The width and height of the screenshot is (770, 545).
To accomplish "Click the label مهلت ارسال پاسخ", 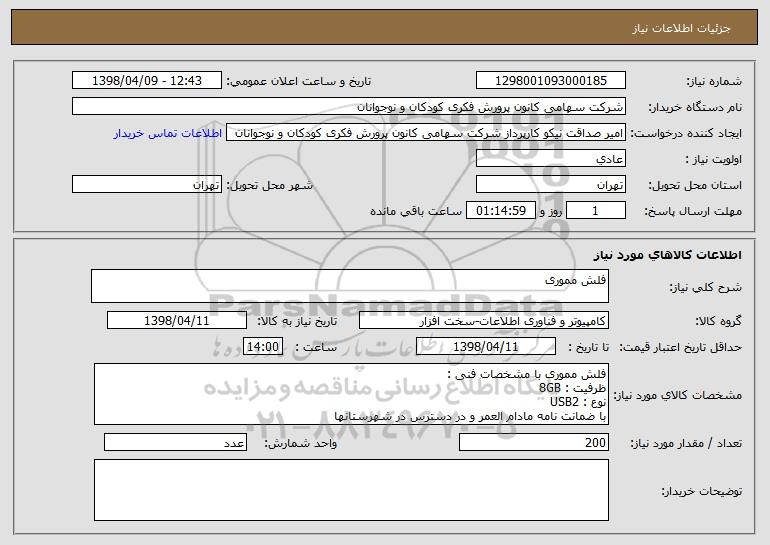I will [693, 211].
